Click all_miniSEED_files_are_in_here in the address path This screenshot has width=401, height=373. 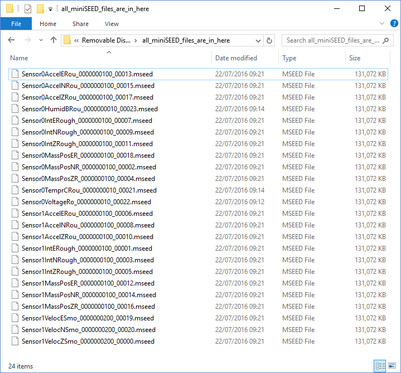(x=186, y=40)
